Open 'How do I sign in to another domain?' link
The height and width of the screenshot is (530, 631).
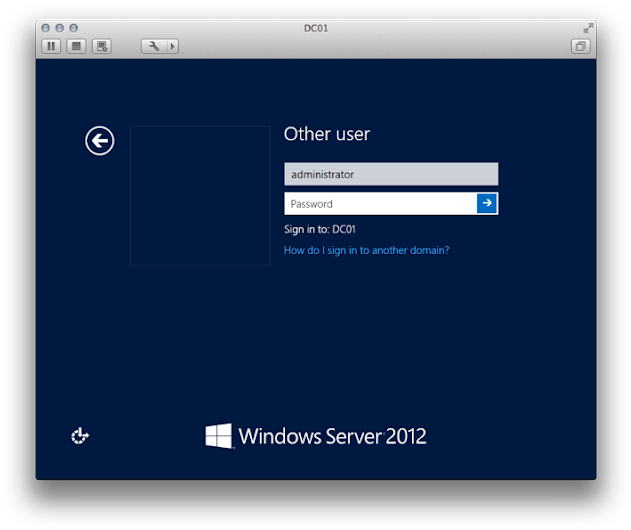tap(366, 250)
